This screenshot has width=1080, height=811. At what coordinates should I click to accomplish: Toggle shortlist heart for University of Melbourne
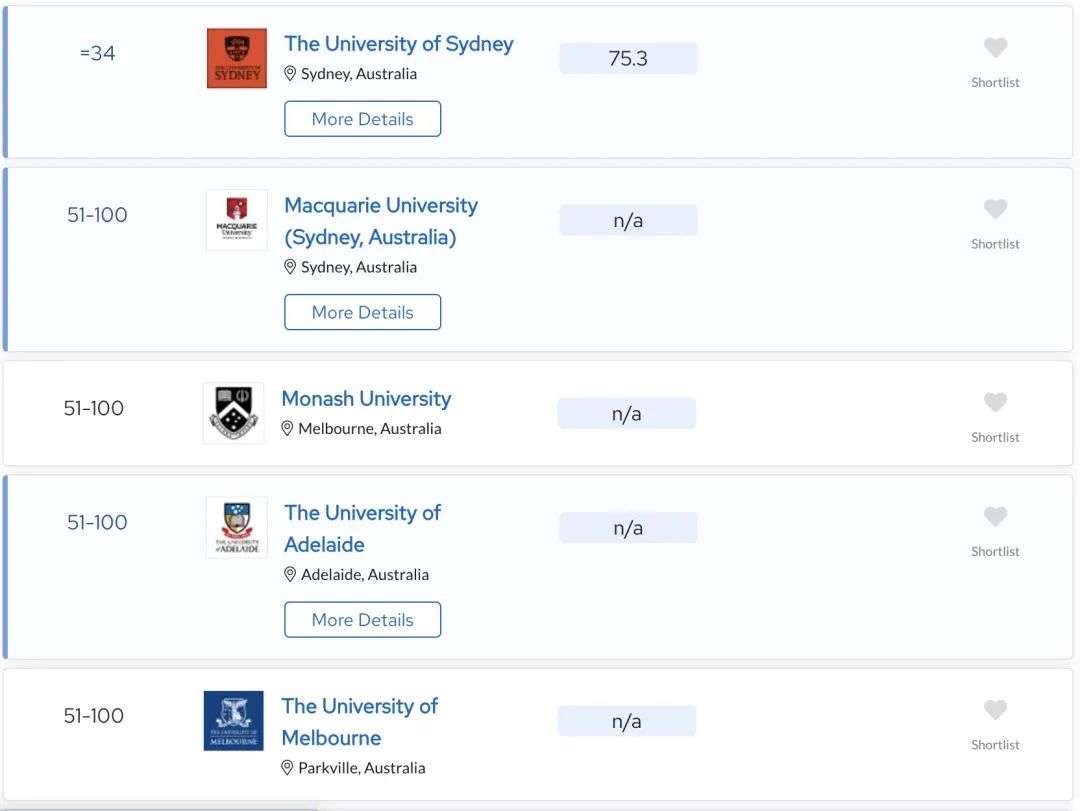click(x=995, y=710)
